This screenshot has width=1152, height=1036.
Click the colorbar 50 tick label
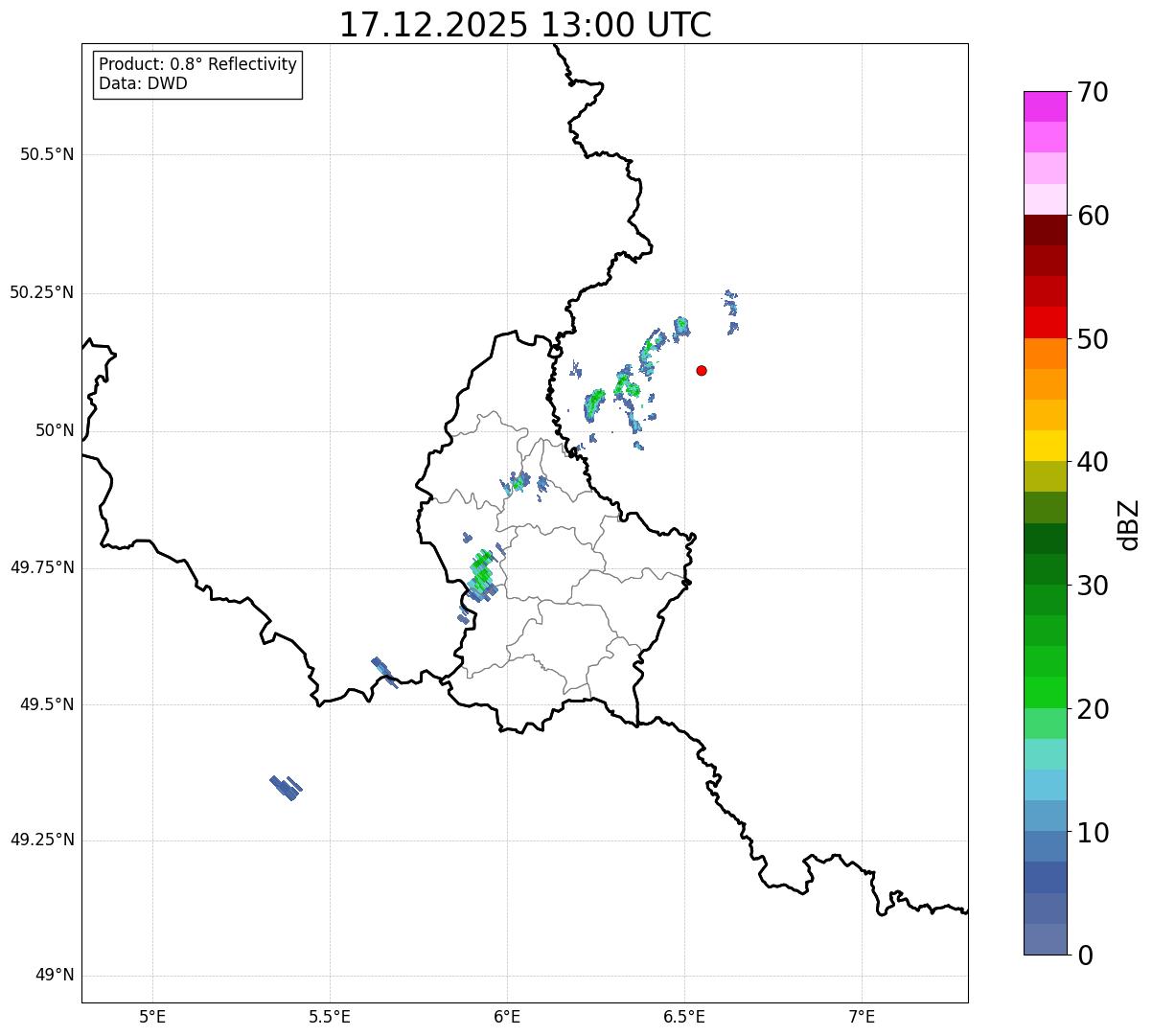click(x=1093, y=340)
